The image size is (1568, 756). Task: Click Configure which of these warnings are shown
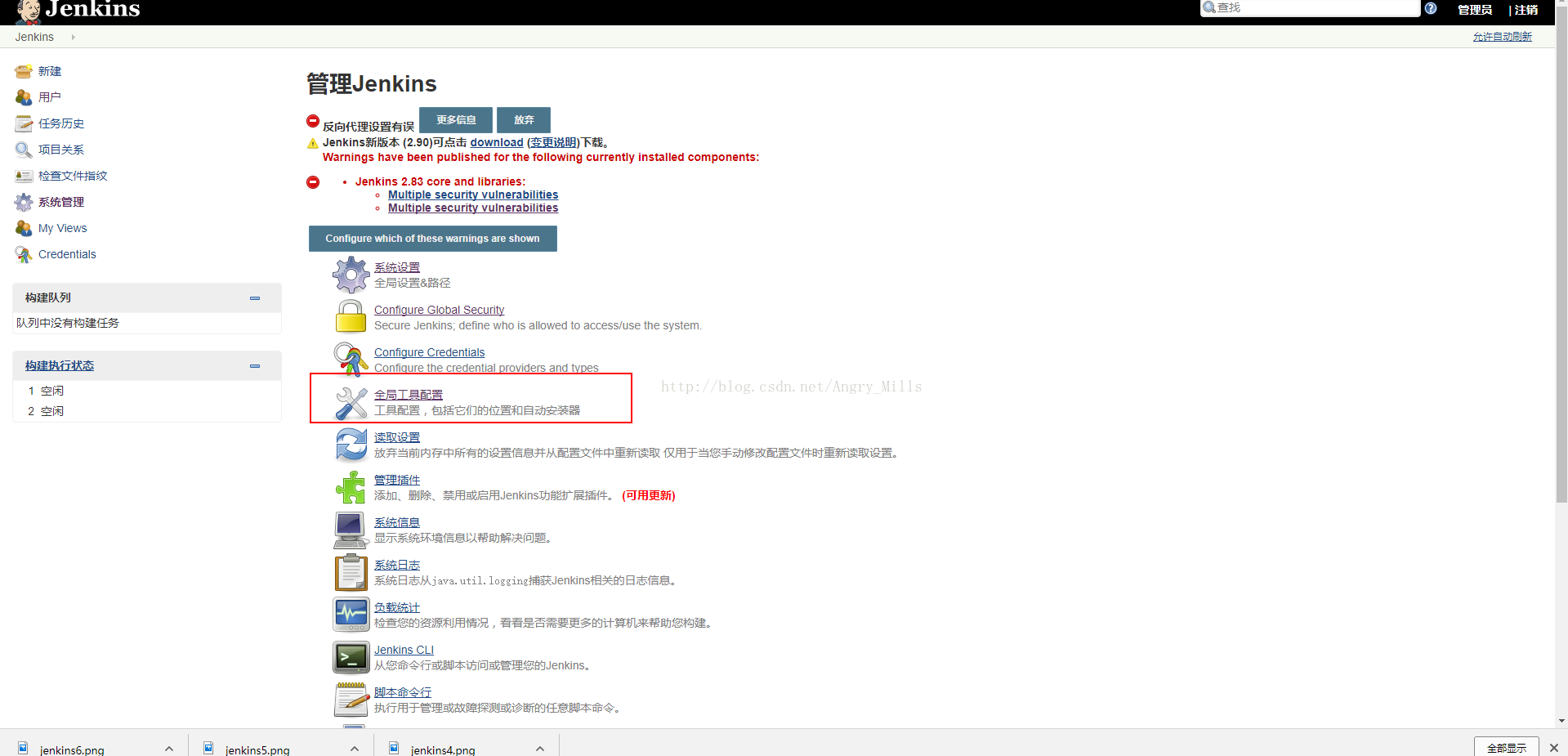pos(433,239)
